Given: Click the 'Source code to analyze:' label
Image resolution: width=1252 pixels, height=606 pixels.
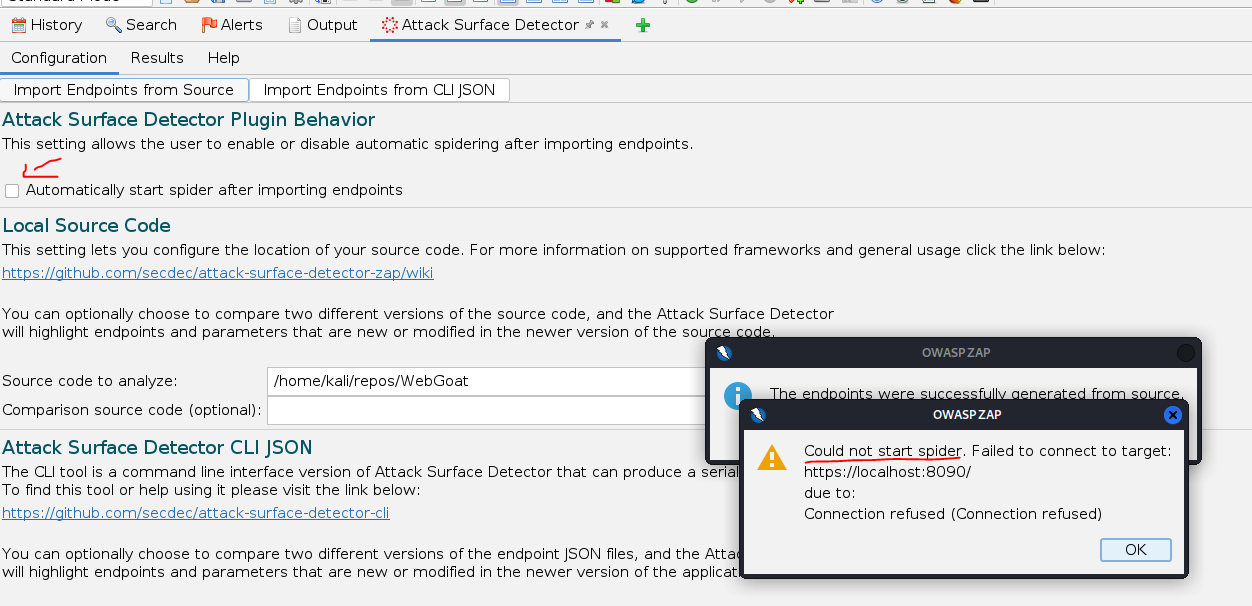Looking at the screenshot, I should tap(90, 381).
